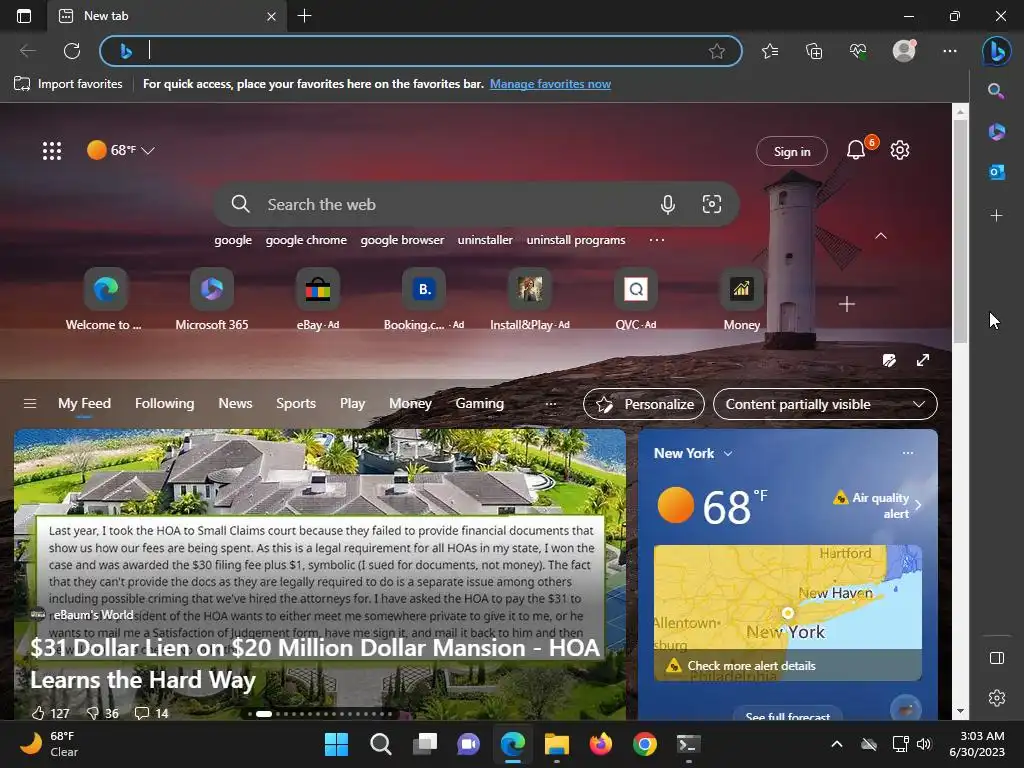Screen dimensions: 1024x768
Task: Show more search suggestions ellipsis
Action: tap(656, 240)
